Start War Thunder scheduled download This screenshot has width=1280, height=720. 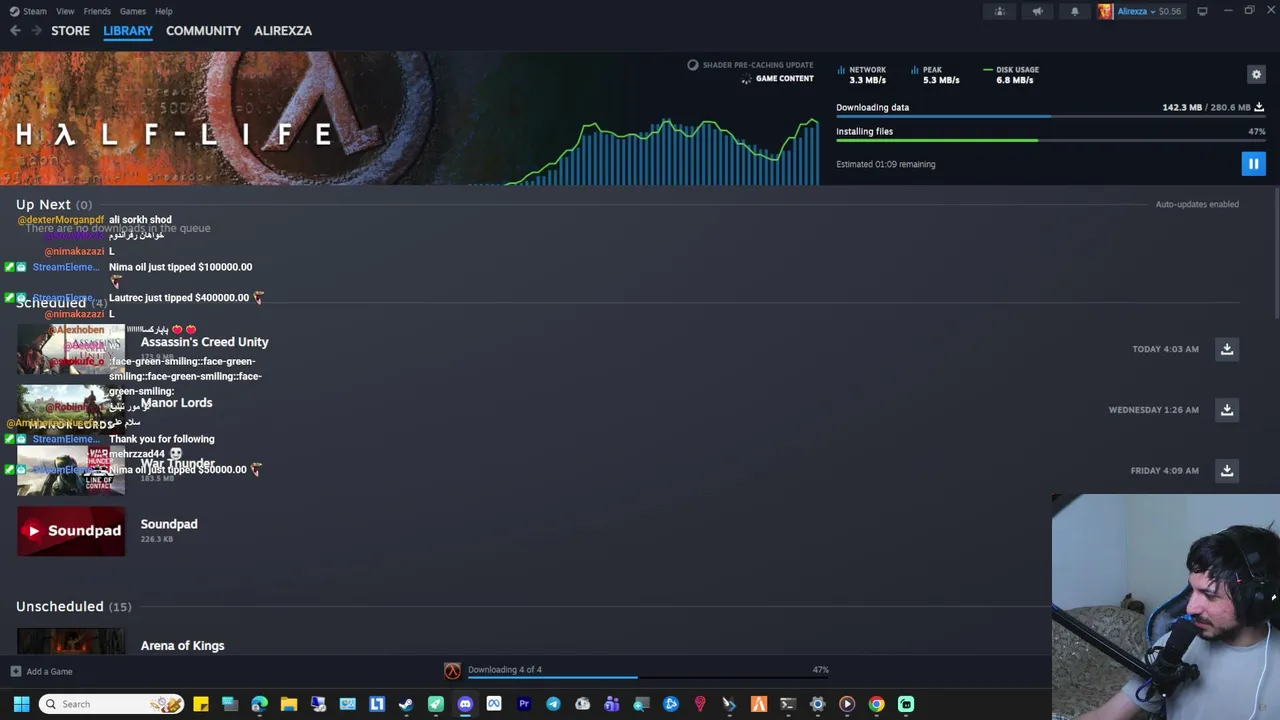click(x=1227, y=470)
